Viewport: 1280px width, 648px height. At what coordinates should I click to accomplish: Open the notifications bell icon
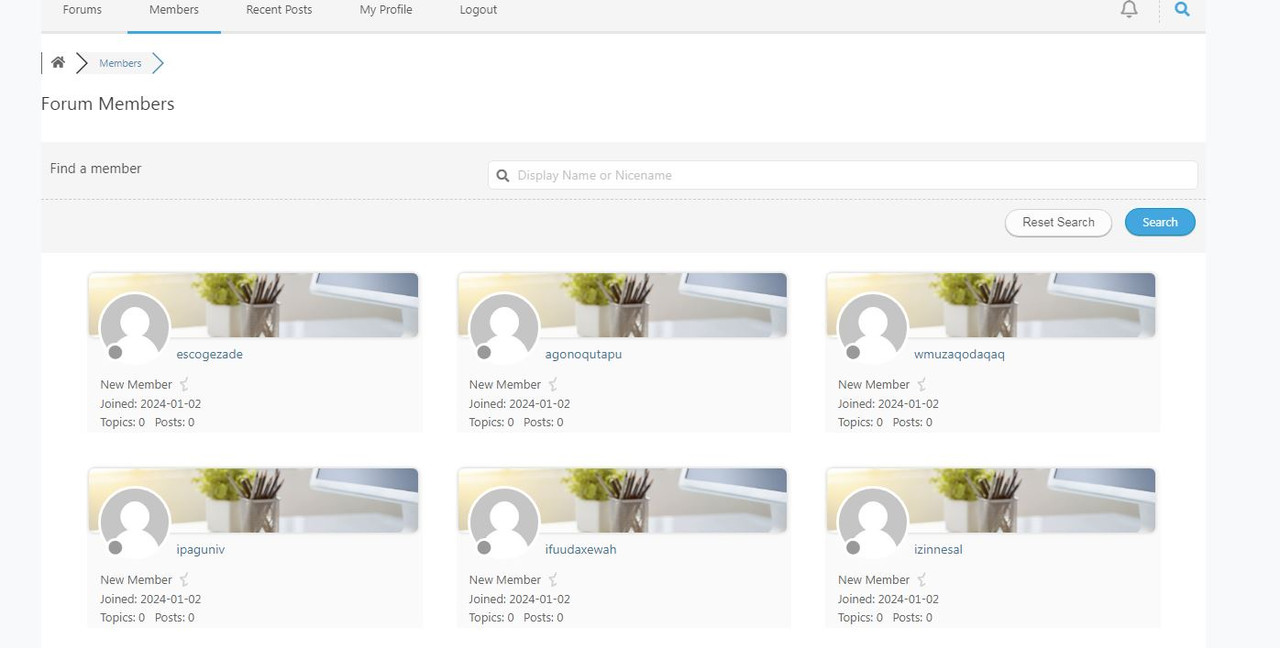click(1129, 9)
